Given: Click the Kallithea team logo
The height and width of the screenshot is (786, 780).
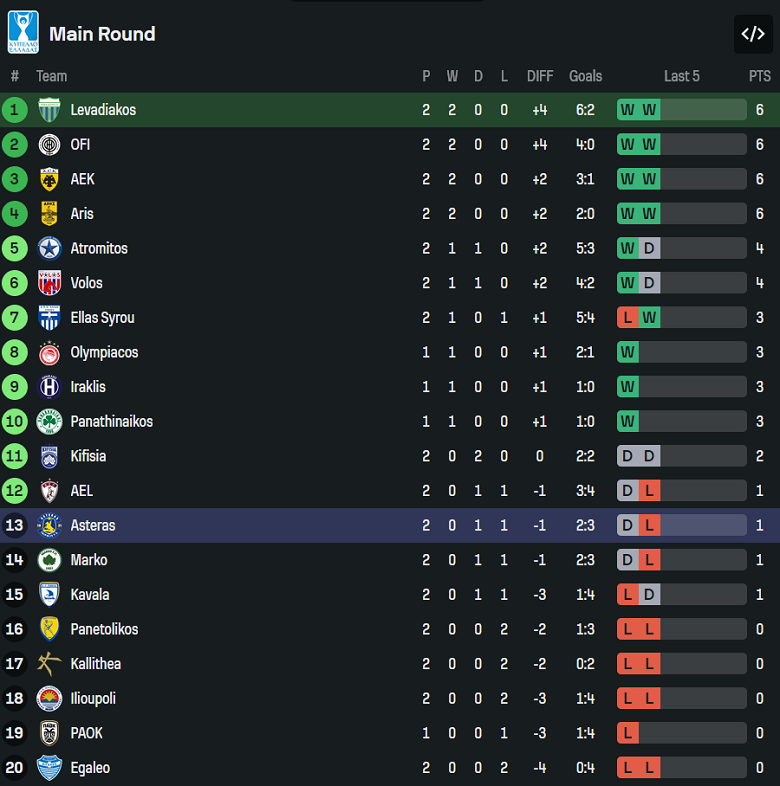Looking at the screenshot, I should coord(49,664).
